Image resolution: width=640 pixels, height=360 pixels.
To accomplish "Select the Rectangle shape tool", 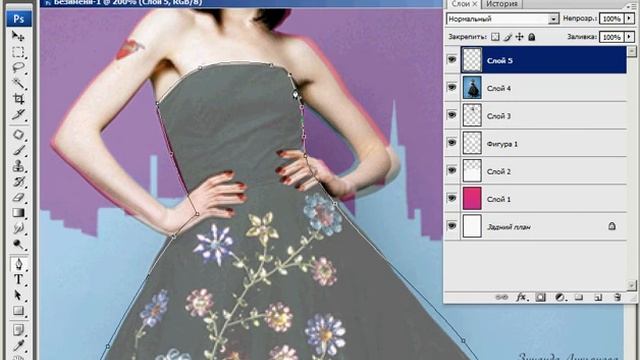I will [x=18, y=311].
